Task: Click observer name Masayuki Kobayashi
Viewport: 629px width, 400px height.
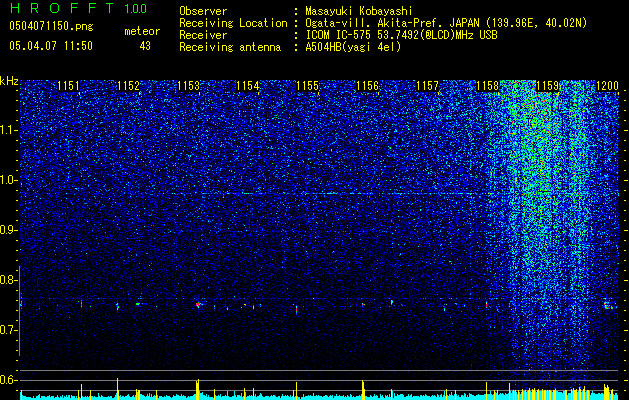Action: (359, 11)
